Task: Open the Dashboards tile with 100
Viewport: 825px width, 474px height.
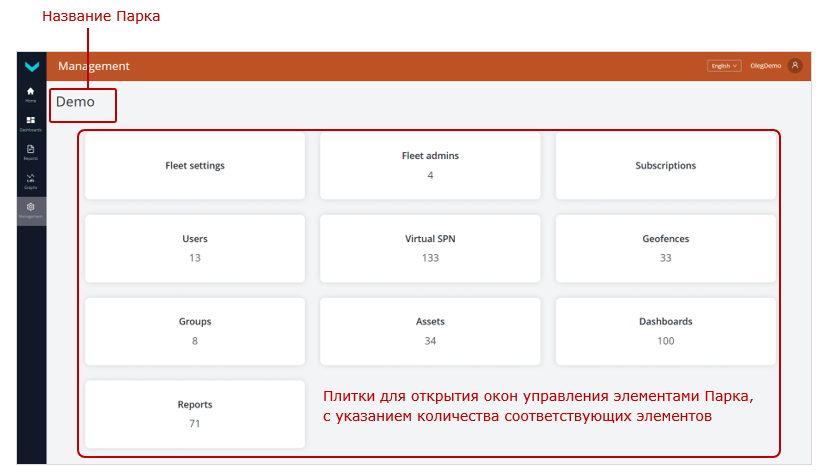Action: 666,331
